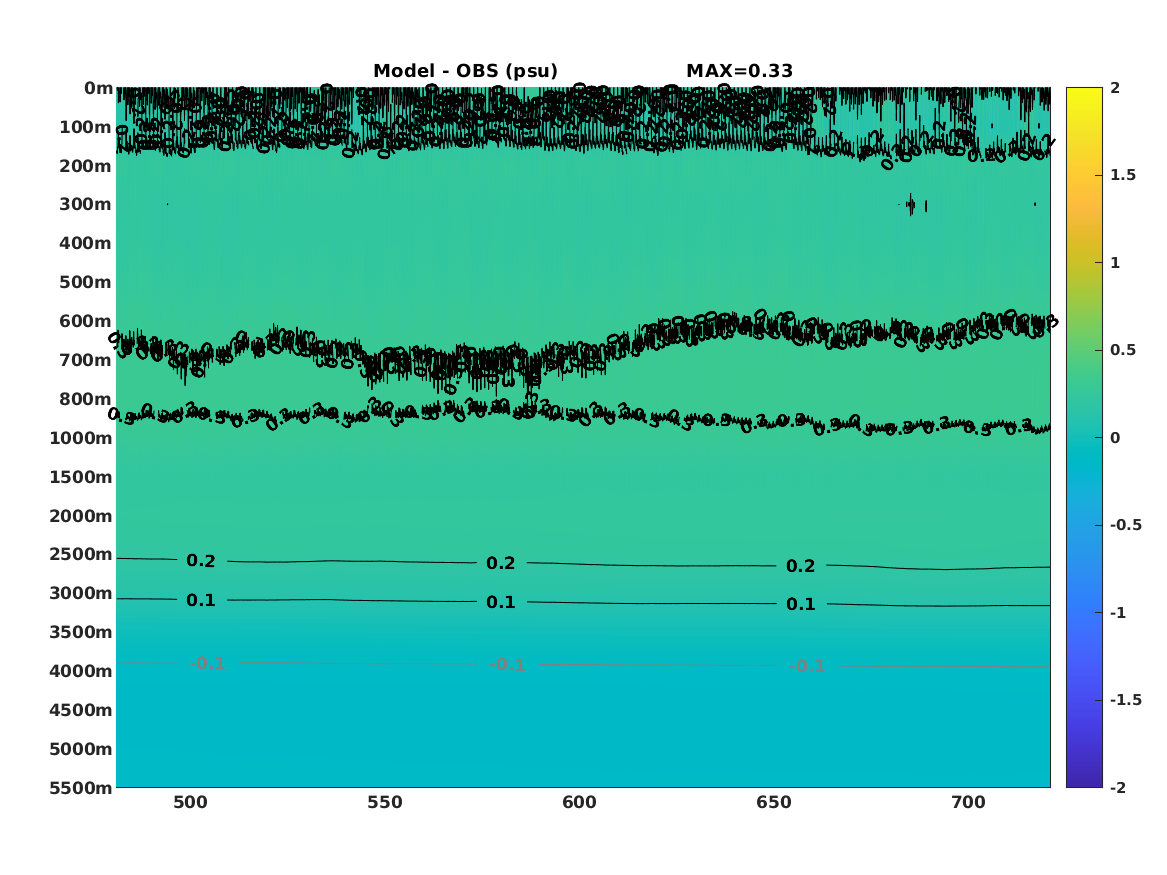The height and width of the screenshot is (875, 1167).
Task: Select the colorbar tick label '-0.5'
Action: click(x=1126, y=525)
